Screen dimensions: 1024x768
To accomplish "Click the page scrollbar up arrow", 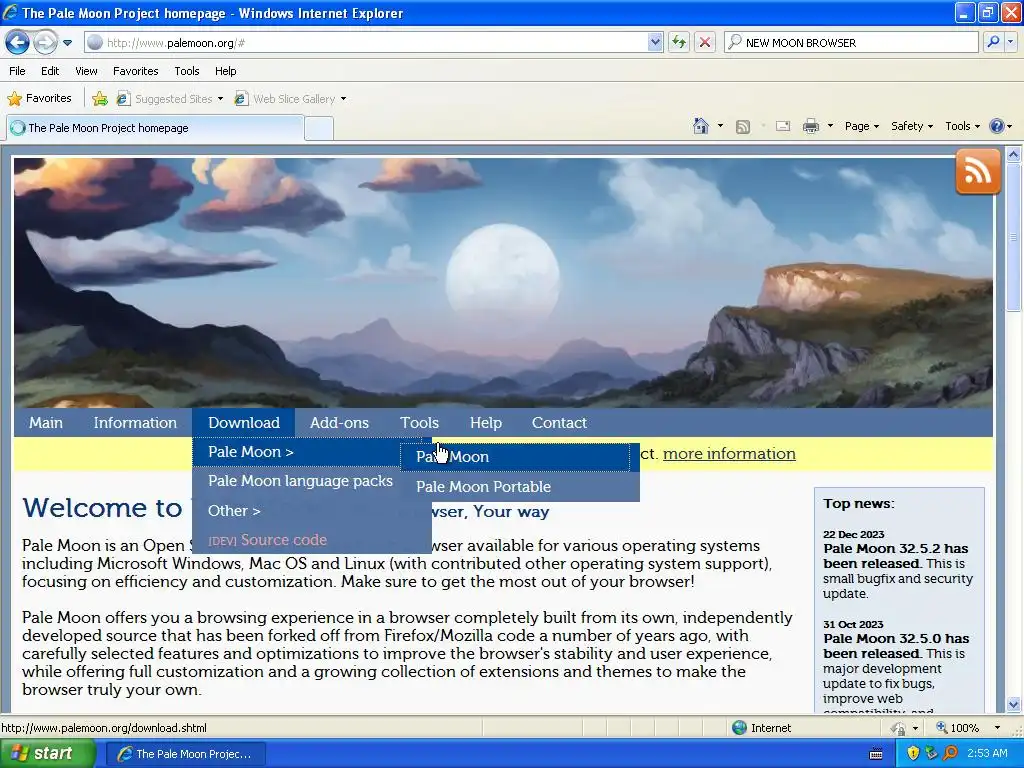I will [1013, 155].
